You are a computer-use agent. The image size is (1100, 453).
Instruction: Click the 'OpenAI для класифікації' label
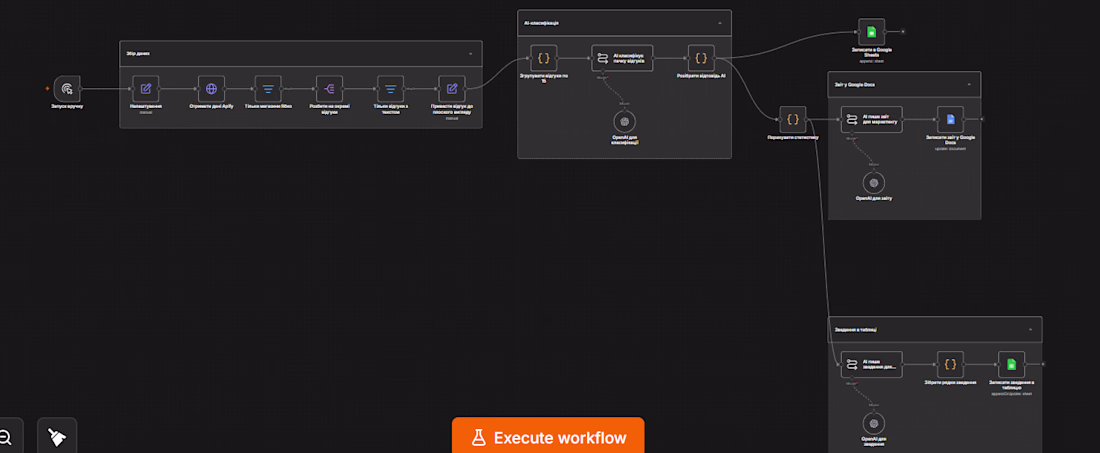tap(624, 140)
